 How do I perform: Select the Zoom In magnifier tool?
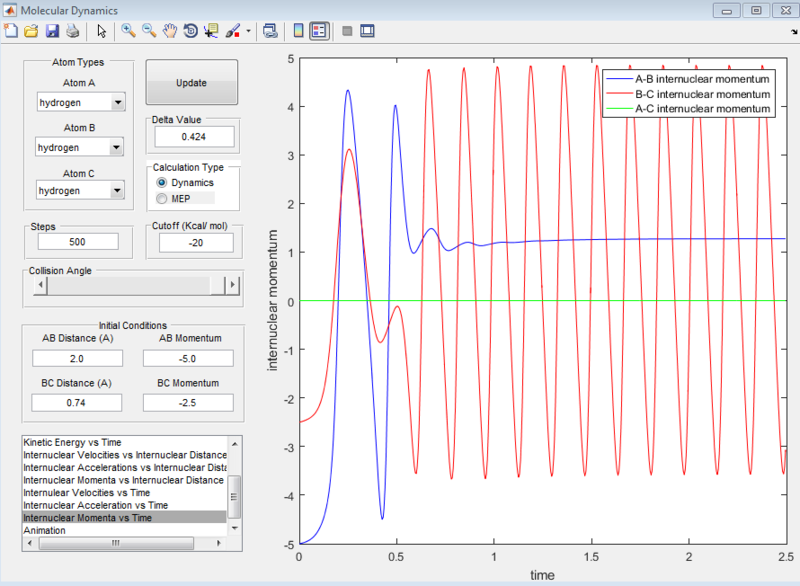128,31
